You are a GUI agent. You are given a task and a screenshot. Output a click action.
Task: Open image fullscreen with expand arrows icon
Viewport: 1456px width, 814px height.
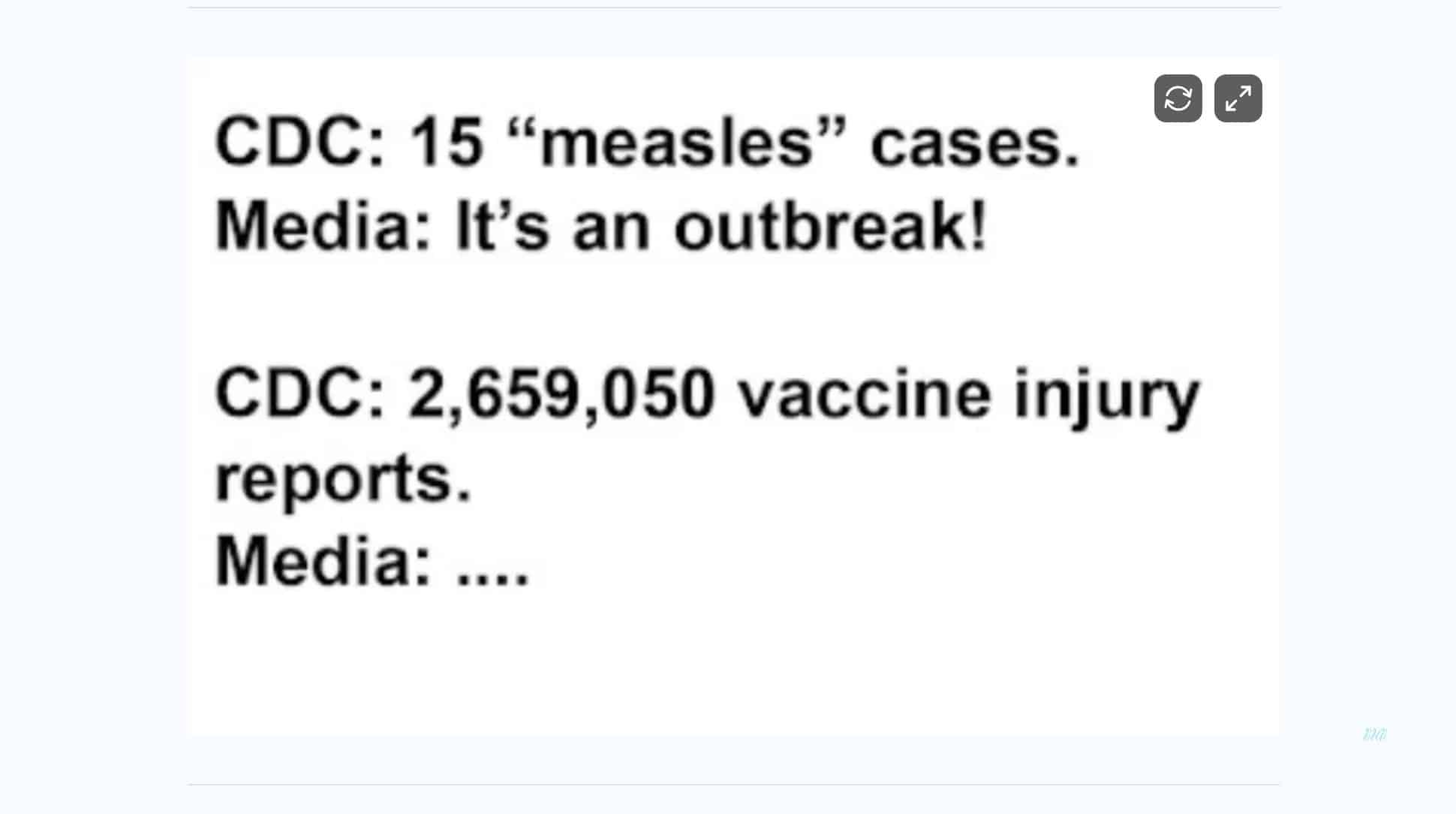coord(1238,98)
